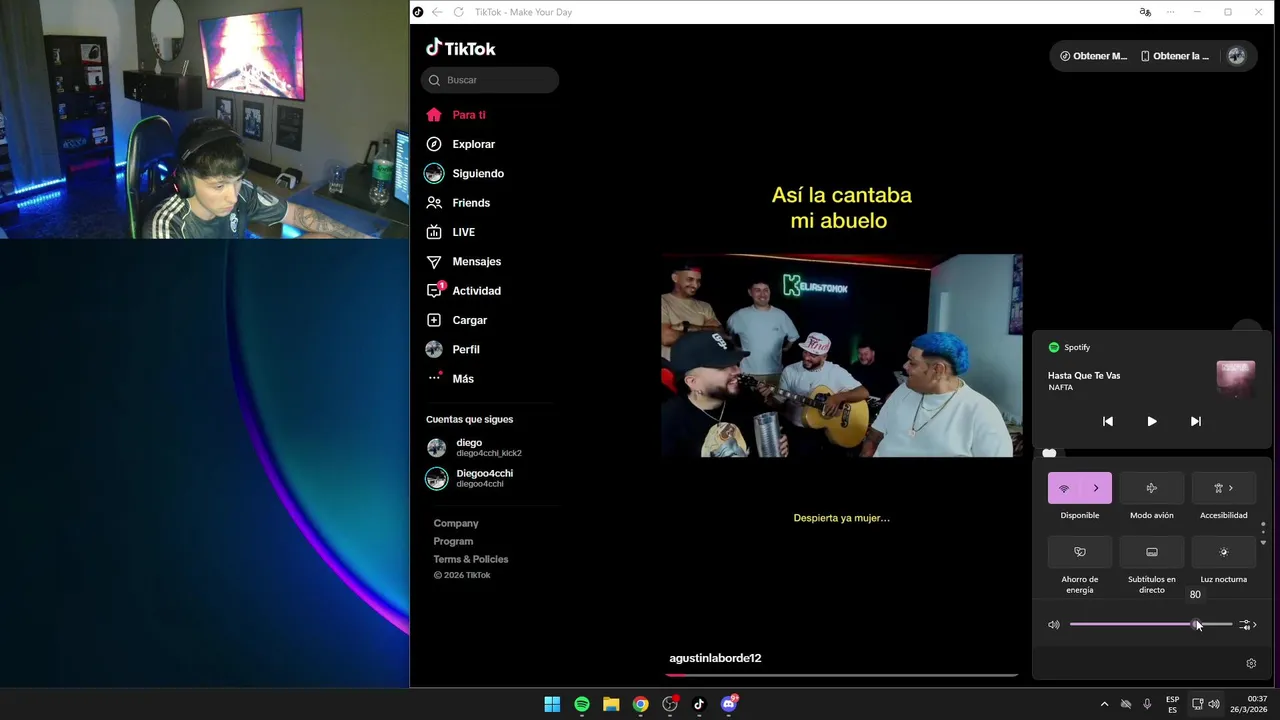Open the Explorar page

(460, 144)
